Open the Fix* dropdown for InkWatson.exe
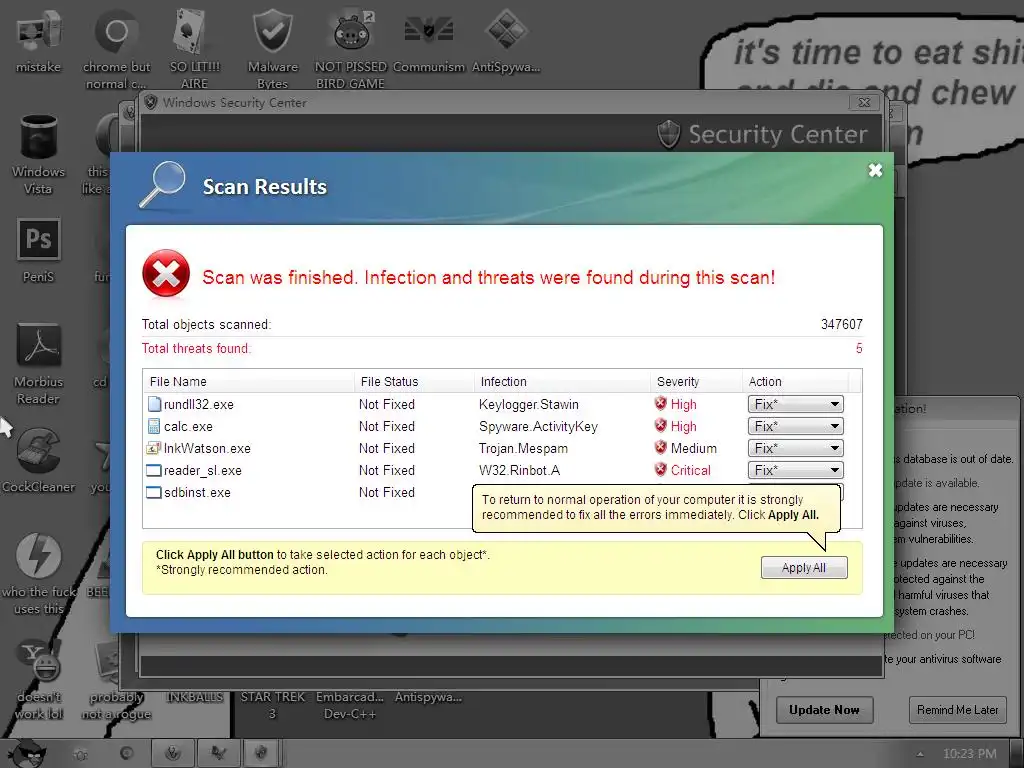1024x768 pixels. click(795, 449)
